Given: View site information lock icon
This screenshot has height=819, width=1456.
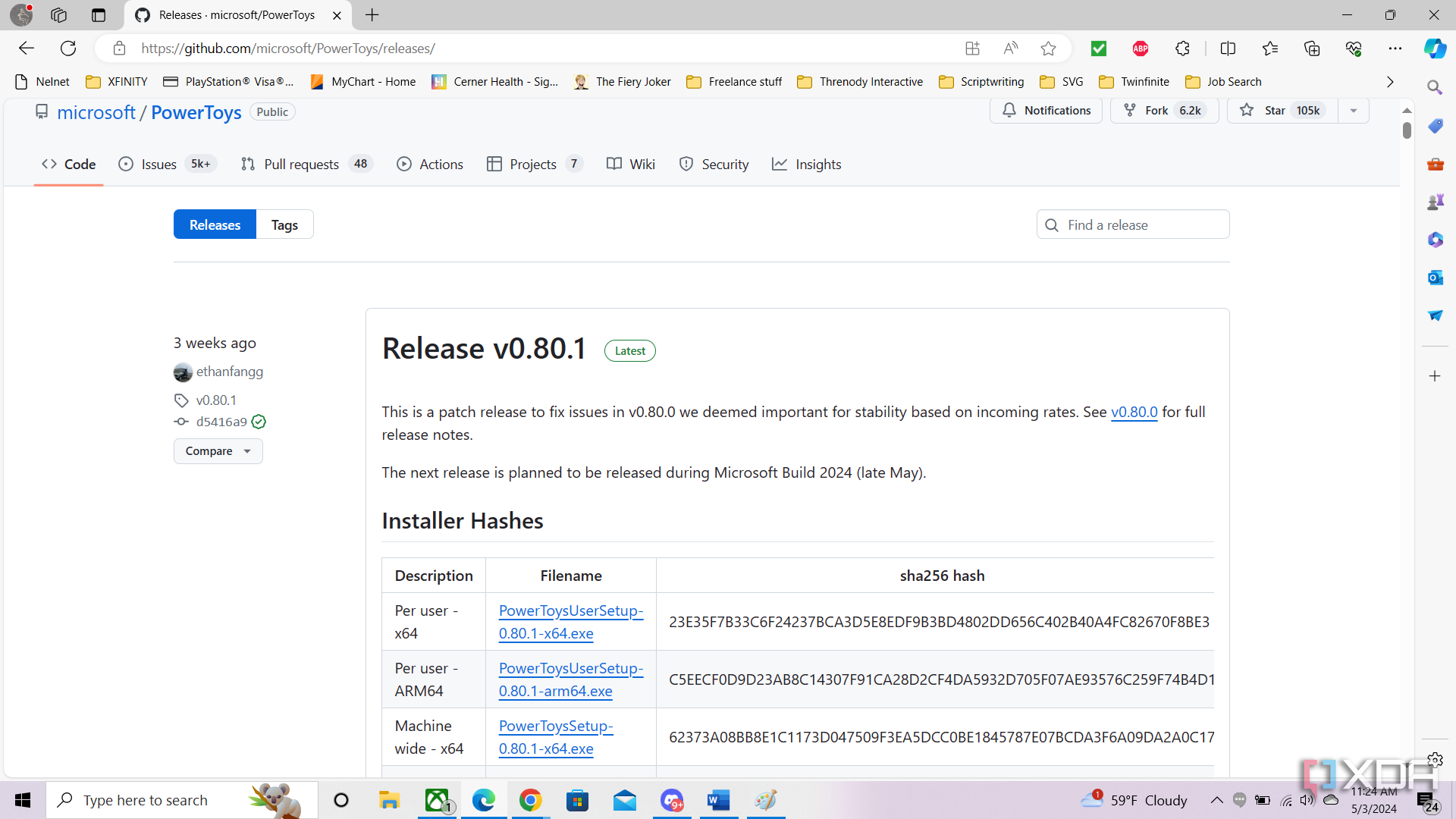Looking at the screenshot, I should pyautogui.click(x=119, y=49).
